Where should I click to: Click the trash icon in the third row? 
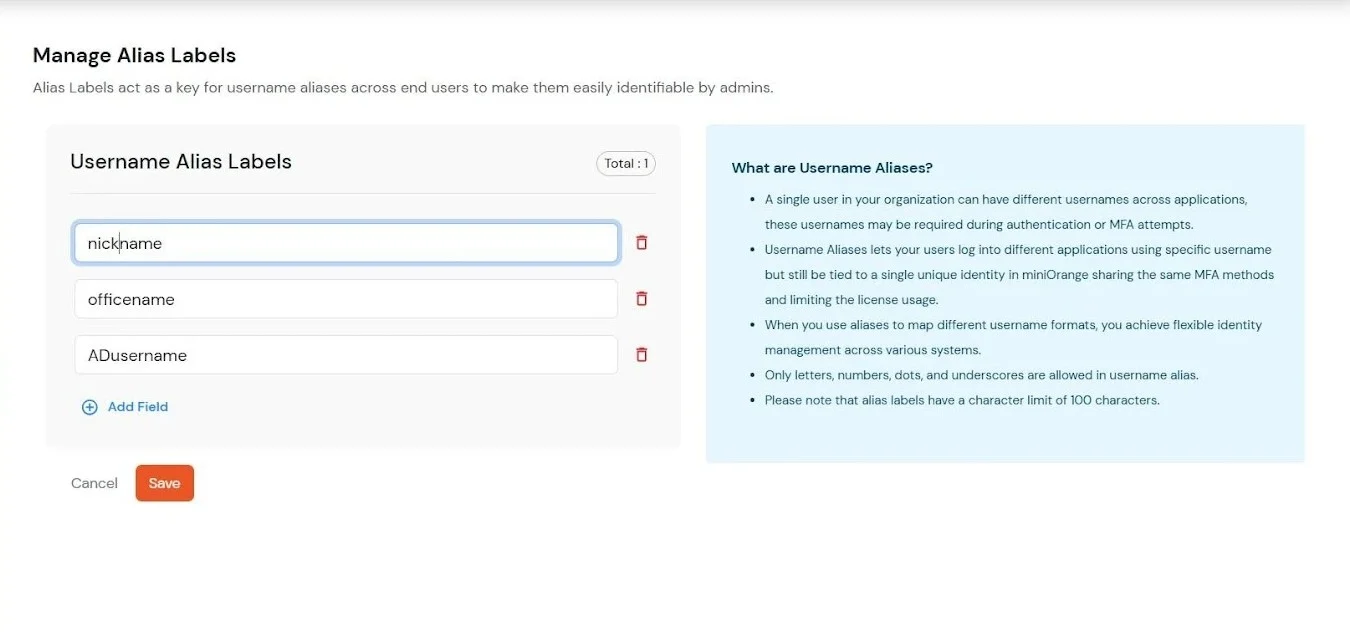click(641, 354)
